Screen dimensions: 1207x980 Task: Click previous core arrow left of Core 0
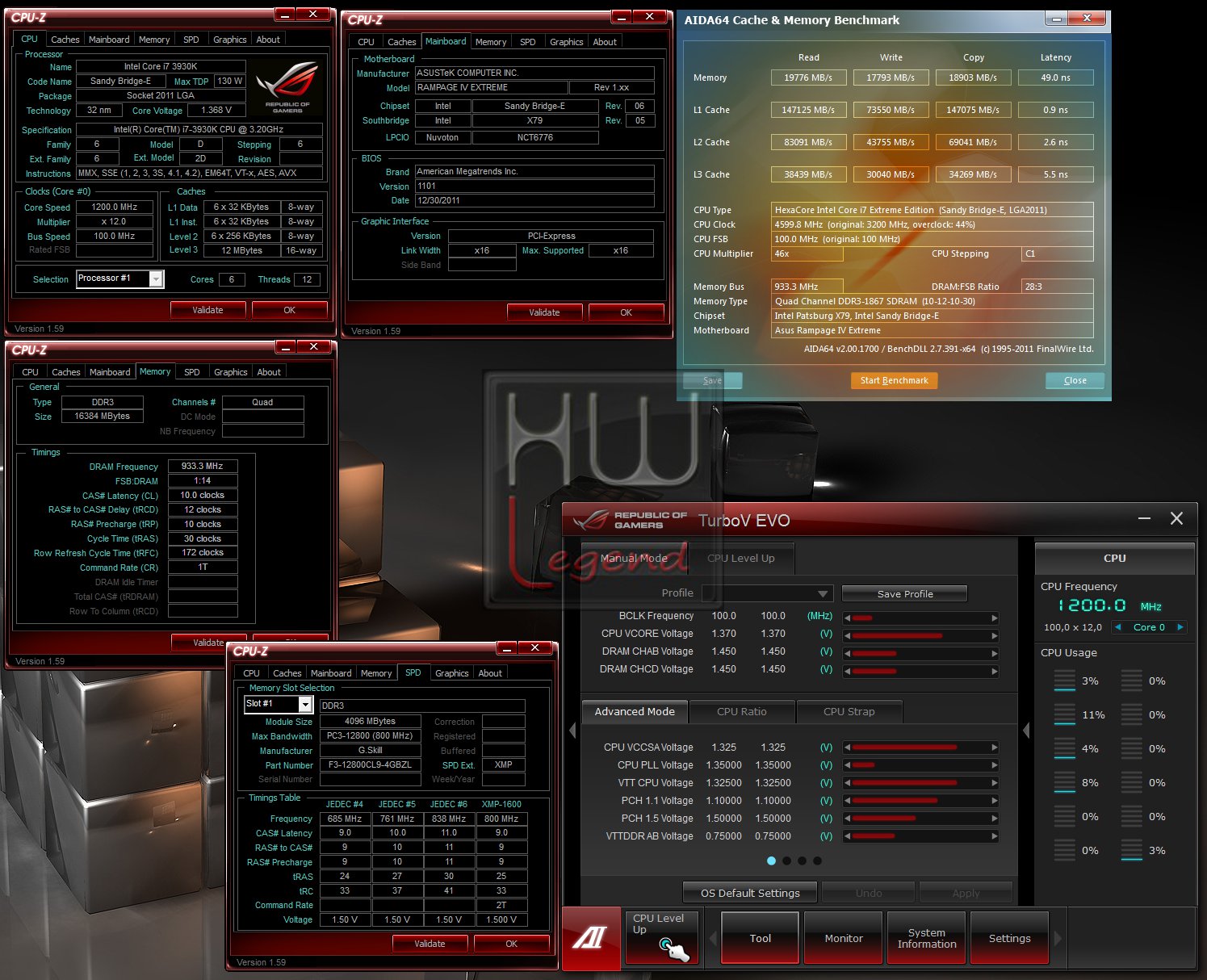[1118, 627]
